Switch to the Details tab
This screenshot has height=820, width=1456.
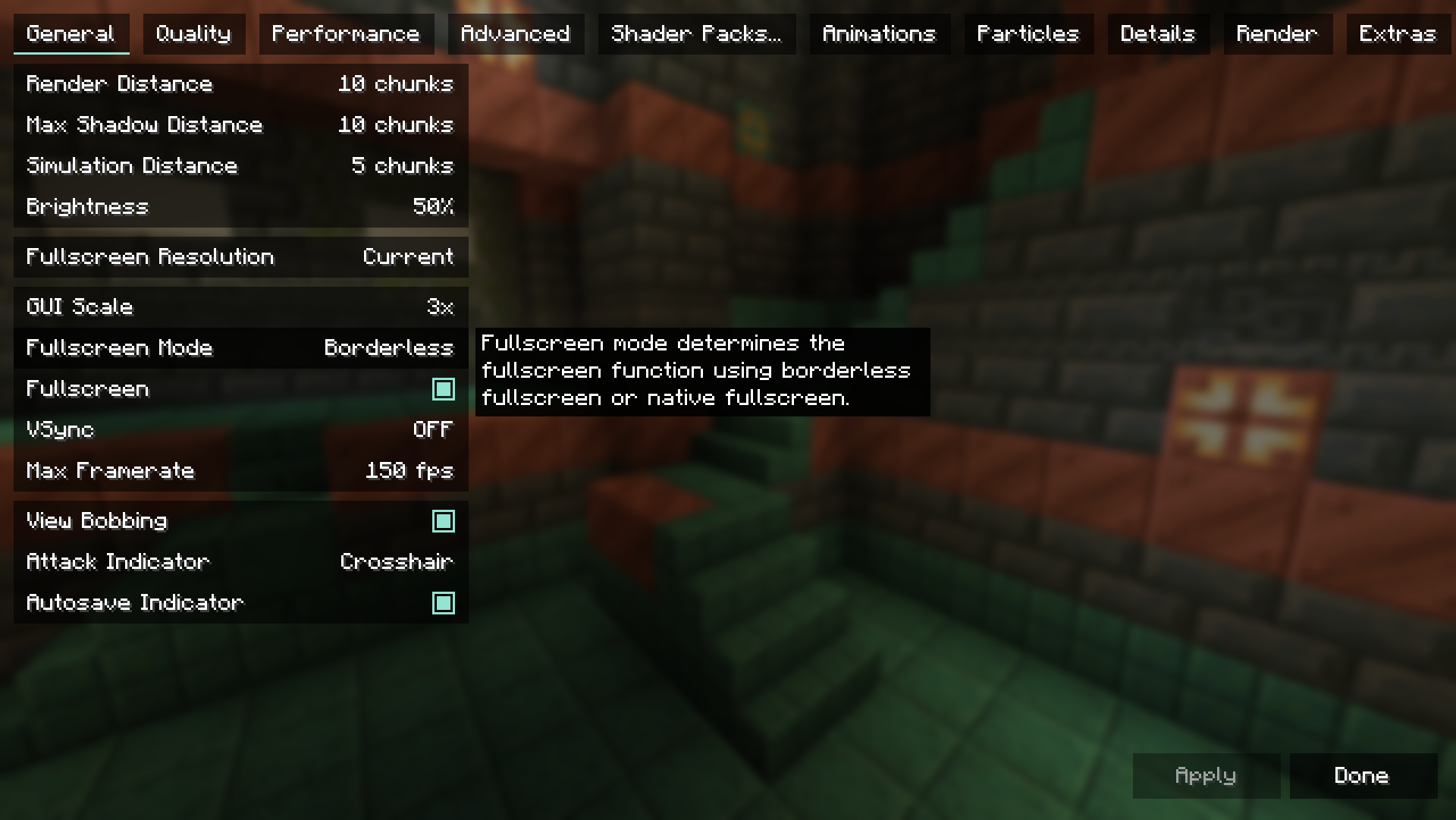coord(1158,33)
